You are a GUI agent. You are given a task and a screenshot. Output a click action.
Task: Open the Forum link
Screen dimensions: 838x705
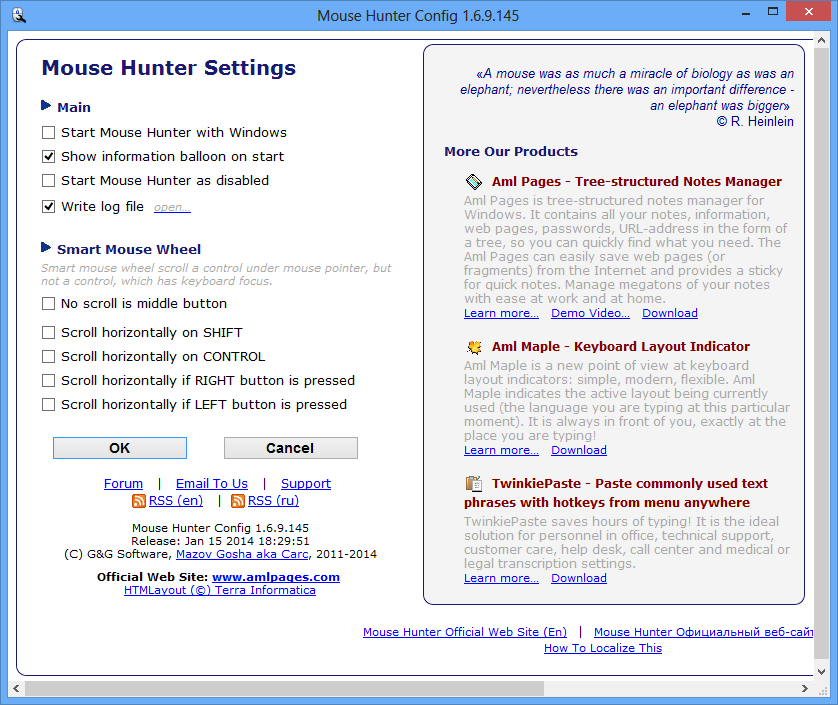pyautogui.click(x=123, y=484)
